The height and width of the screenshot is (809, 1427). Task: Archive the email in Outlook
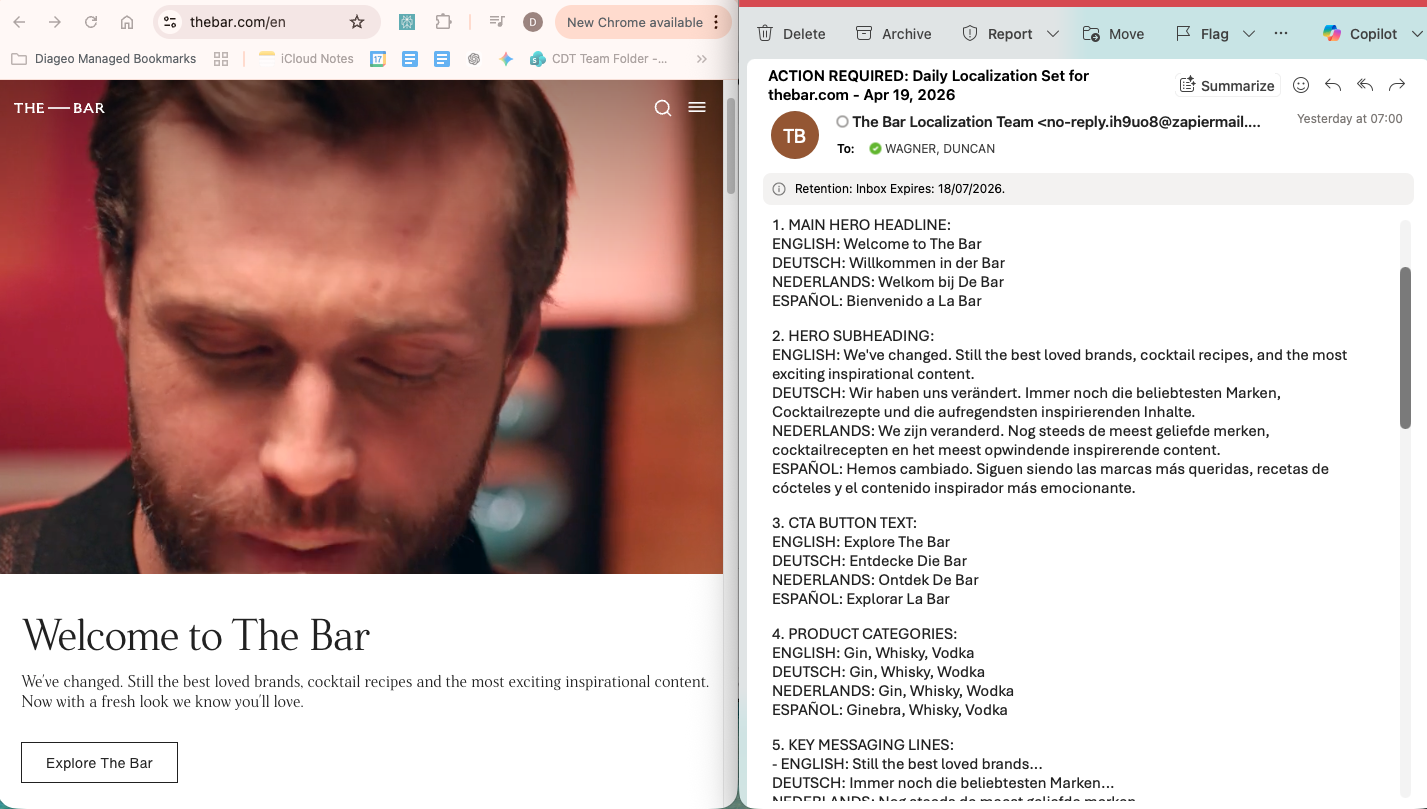tap(893, 34)
